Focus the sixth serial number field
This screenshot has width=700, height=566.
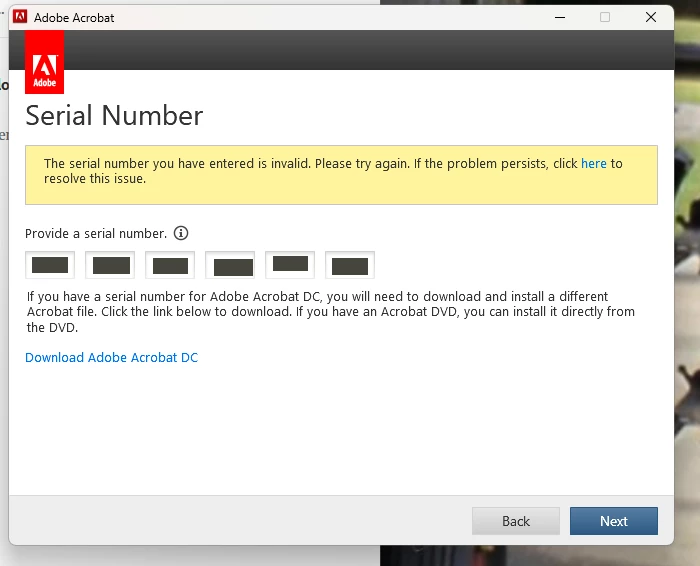coord(350,265)
